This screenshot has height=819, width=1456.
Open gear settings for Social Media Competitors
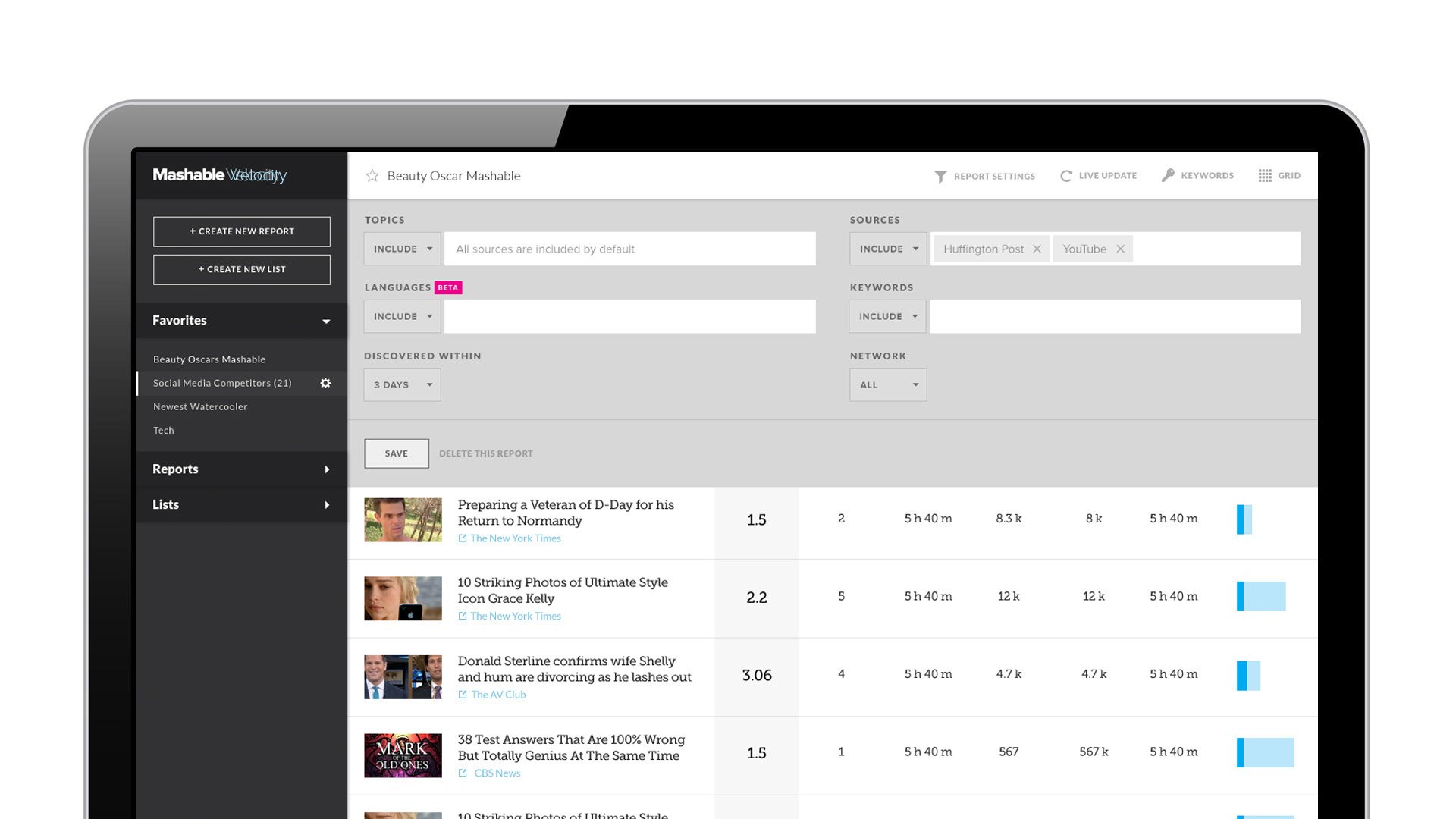pos(325,383)
